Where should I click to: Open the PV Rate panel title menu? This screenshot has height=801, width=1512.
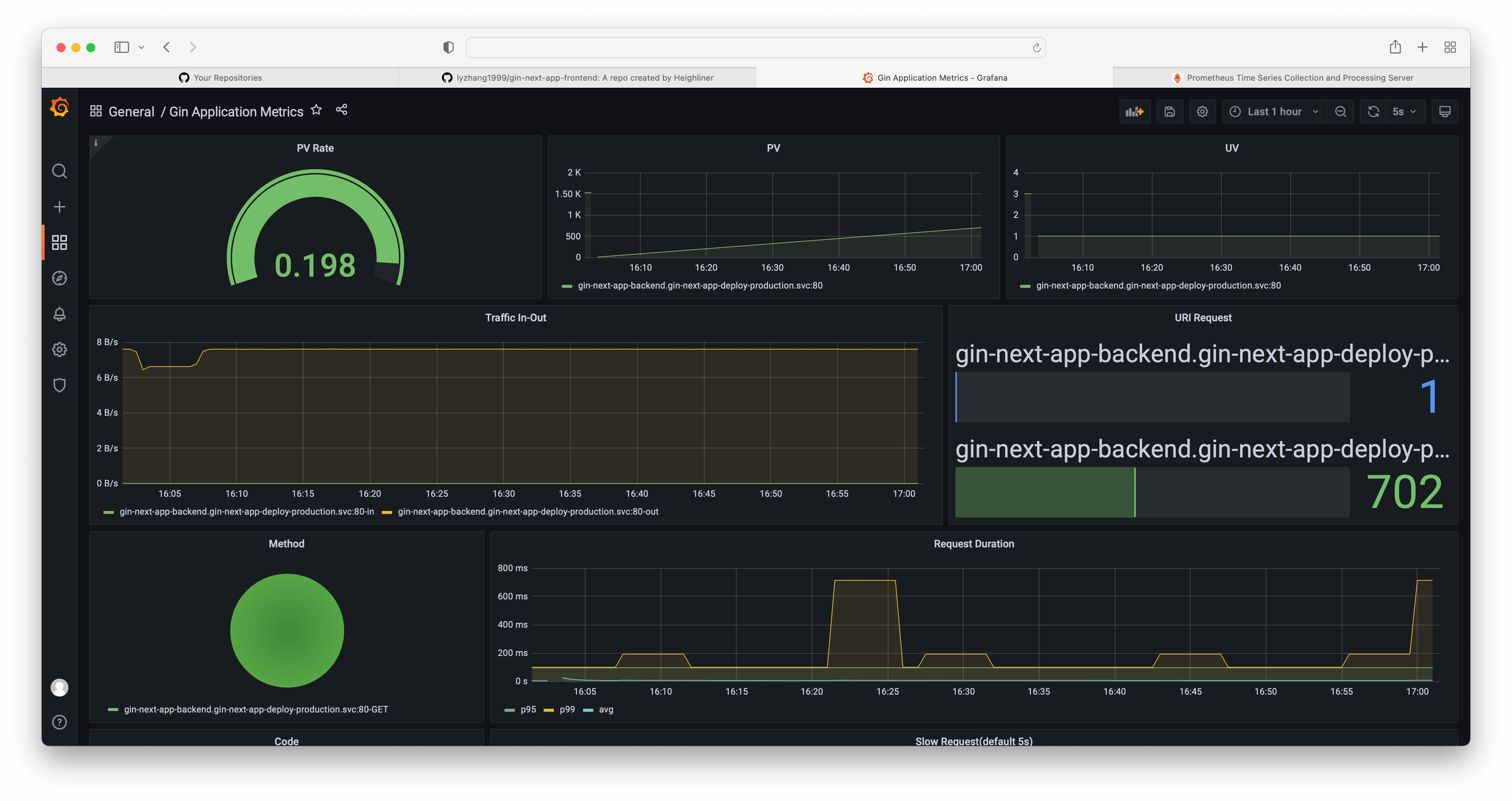coord(315,148)
